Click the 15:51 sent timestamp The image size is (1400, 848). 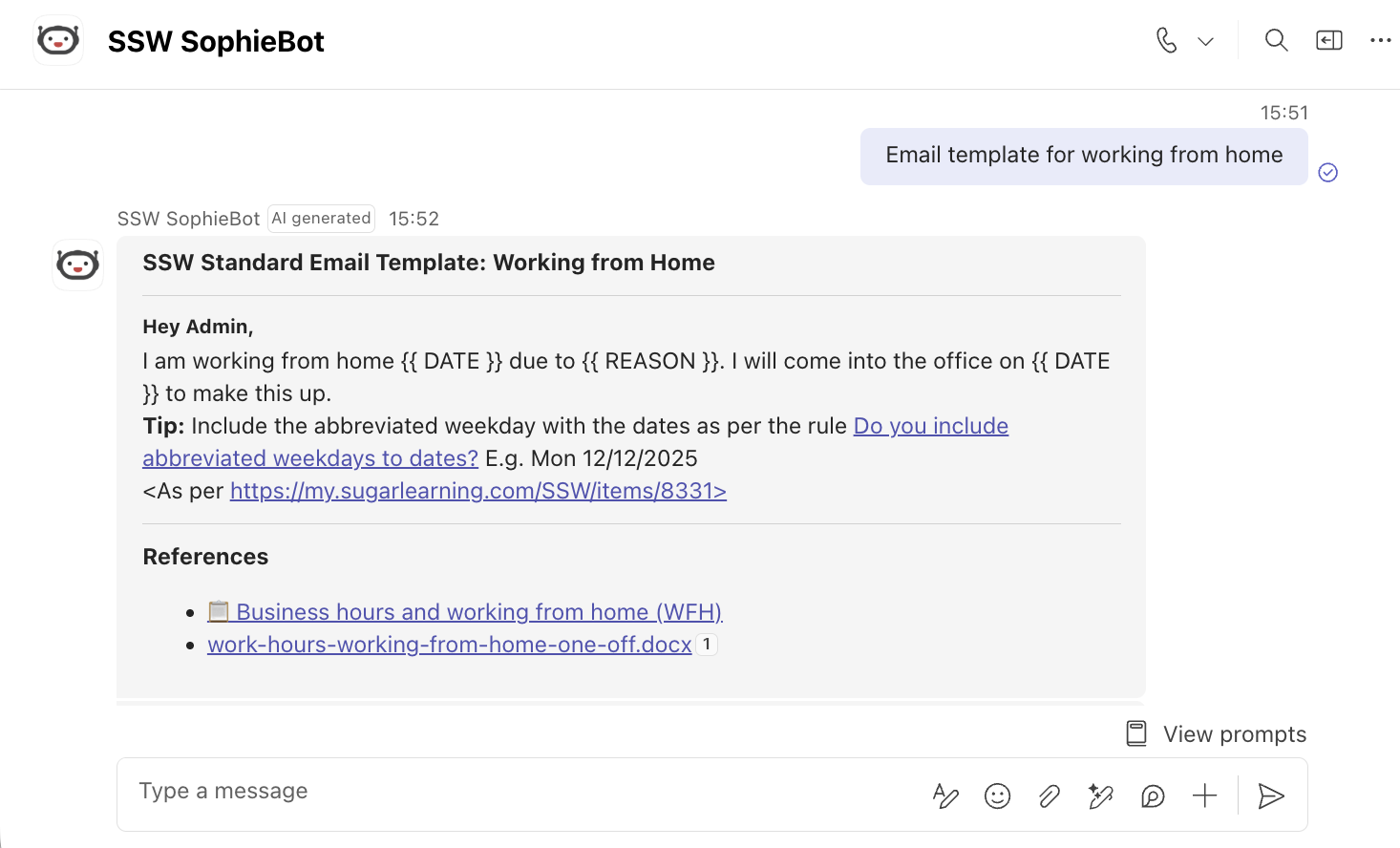1283,113
